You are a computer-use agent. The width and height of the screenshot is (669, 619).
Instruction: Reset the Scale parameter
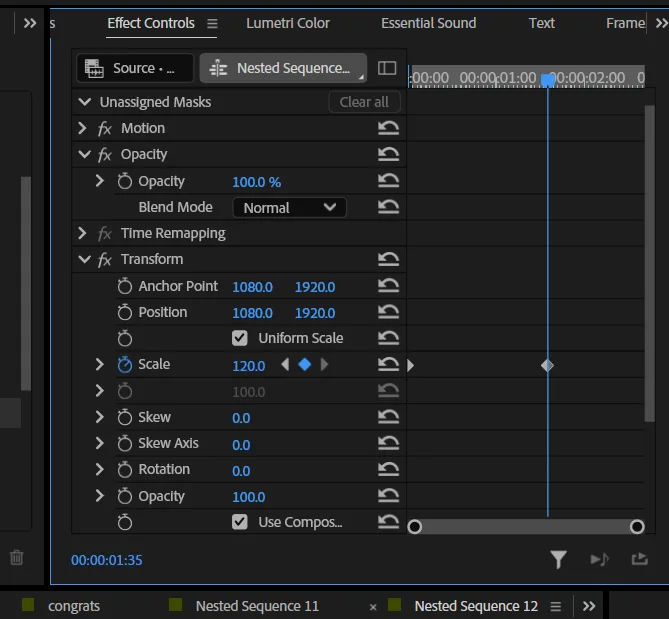tap(388, 364)
